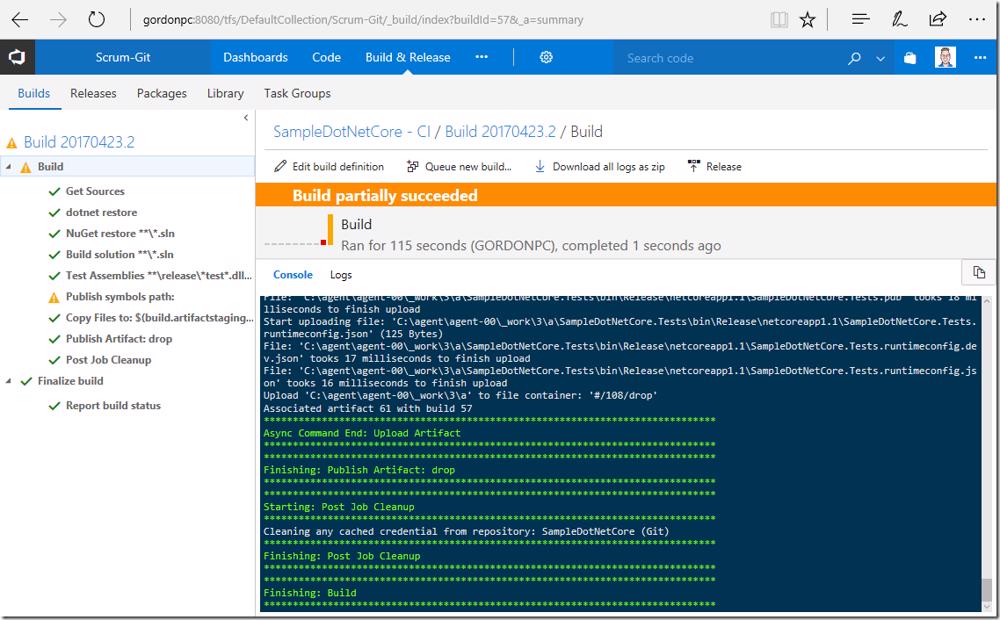This screenshot has height=620, width=1000.
Task: Switch to the Task Groups tab
Action: (297, 93)
